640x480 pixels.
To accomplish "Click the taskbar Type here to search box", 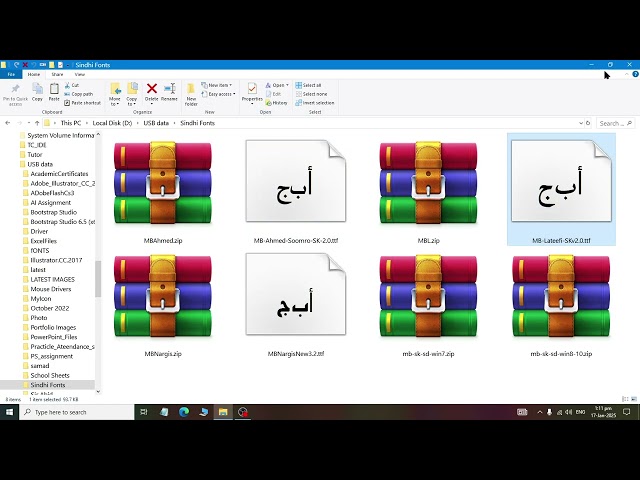I will point(77,412).
